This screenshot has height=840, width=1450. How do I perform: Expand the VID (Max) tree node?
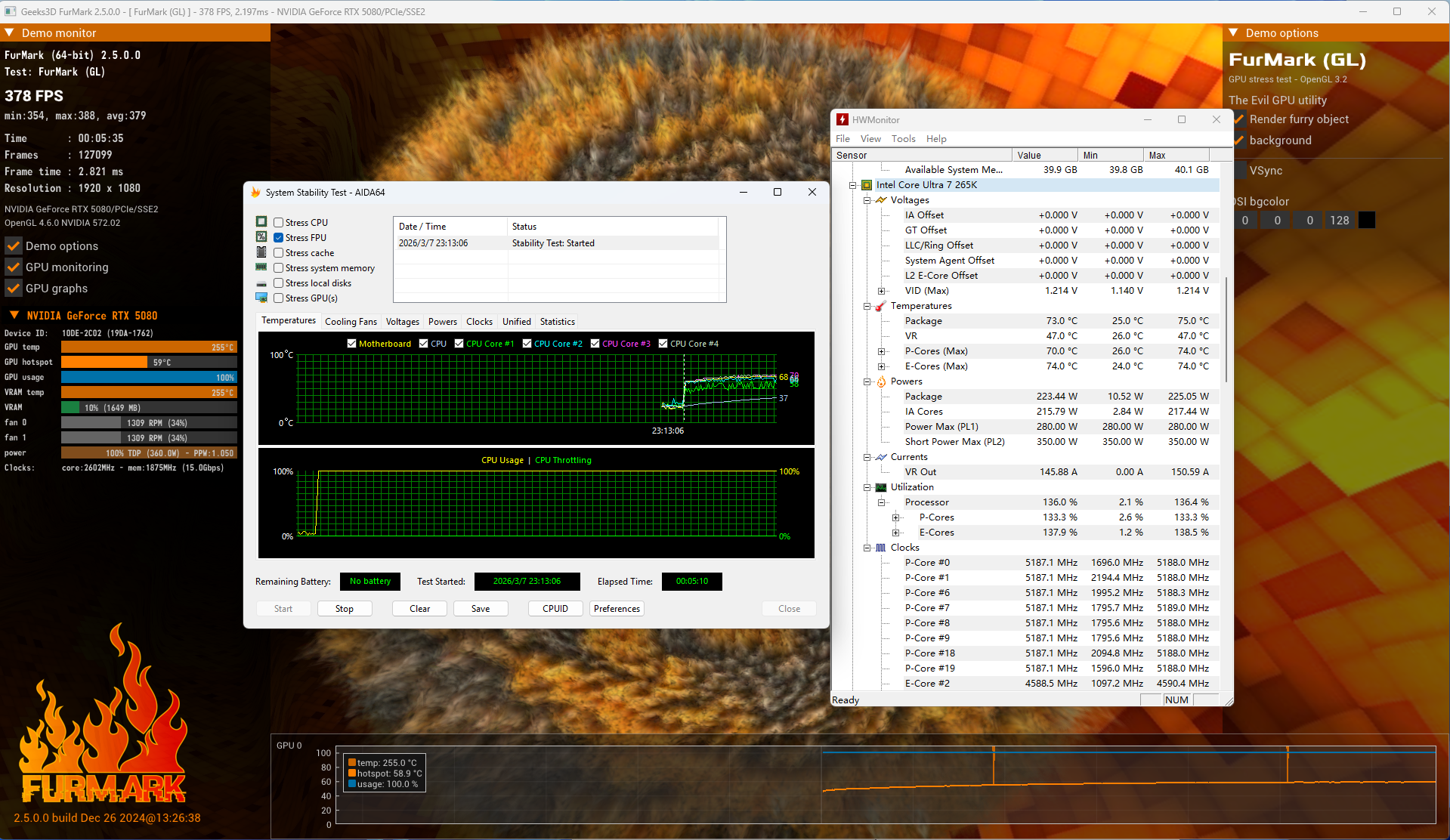[x=881, y=291]
